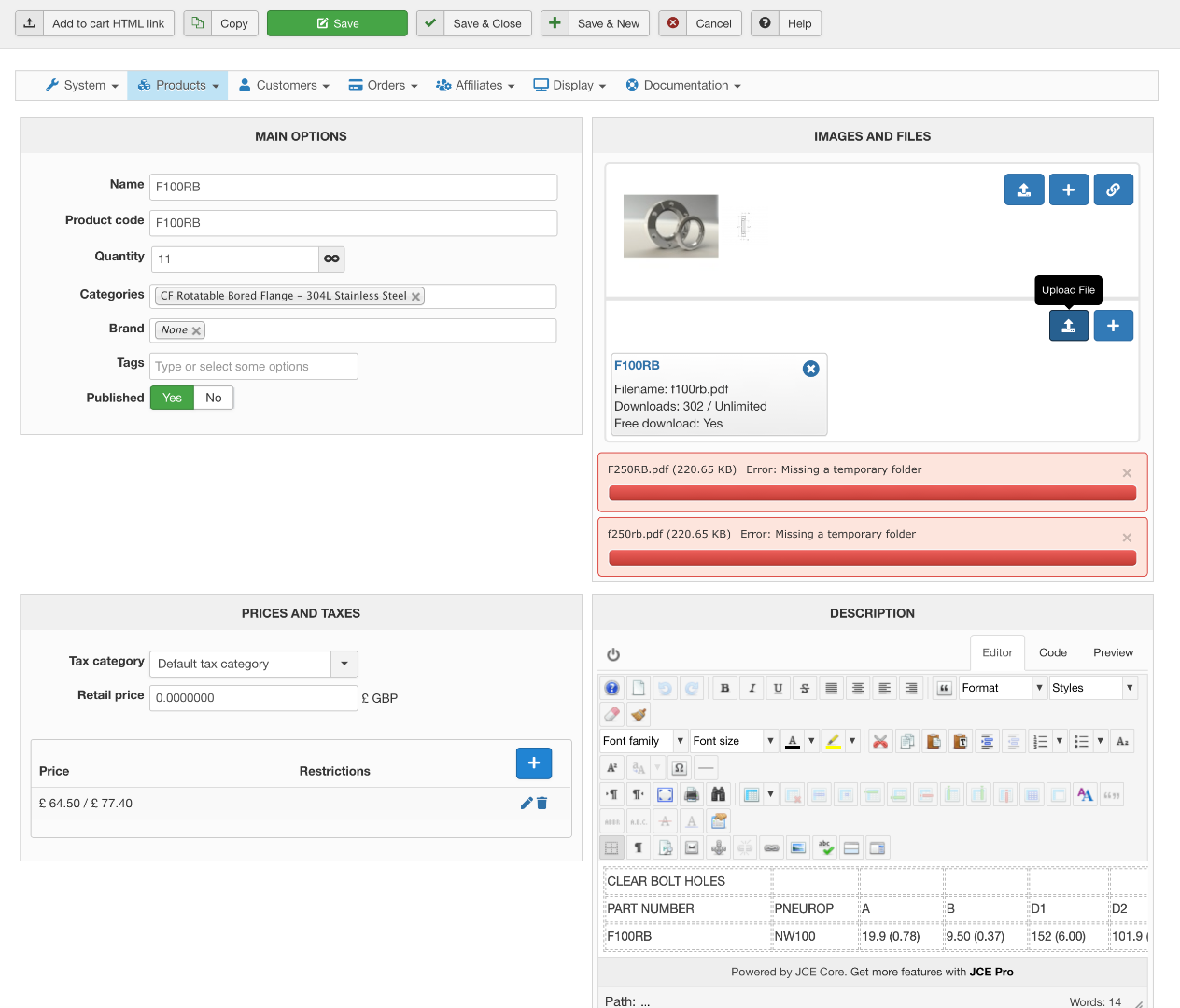Screen dimensions: 1180x1008
Task: Open the Products menu
Action: click(x=177, y=85)
